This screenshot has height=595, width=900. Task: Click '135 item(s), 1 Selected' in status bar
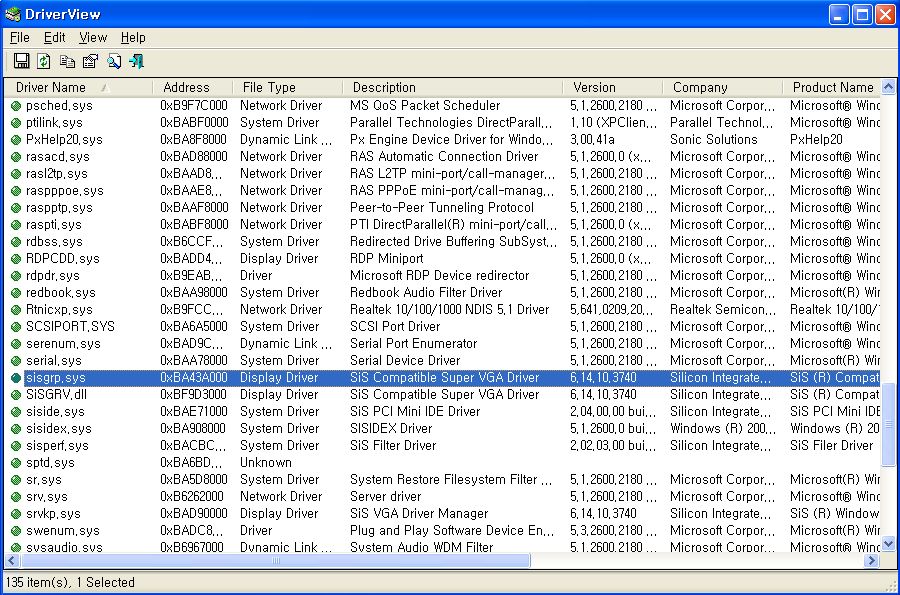click(x=70, y=582)
